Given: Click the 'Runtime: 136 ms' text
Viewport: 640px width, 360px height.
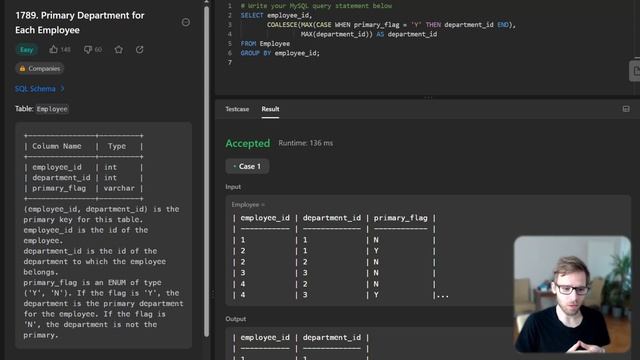Looking at the screenshot, I should (305, 143).
